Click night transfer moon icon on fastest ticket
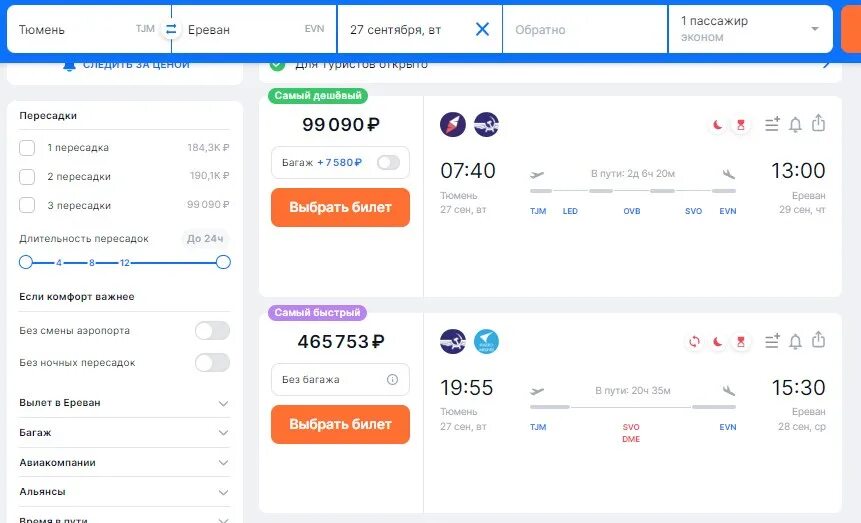The image size is (861, 523). point(717,342)
